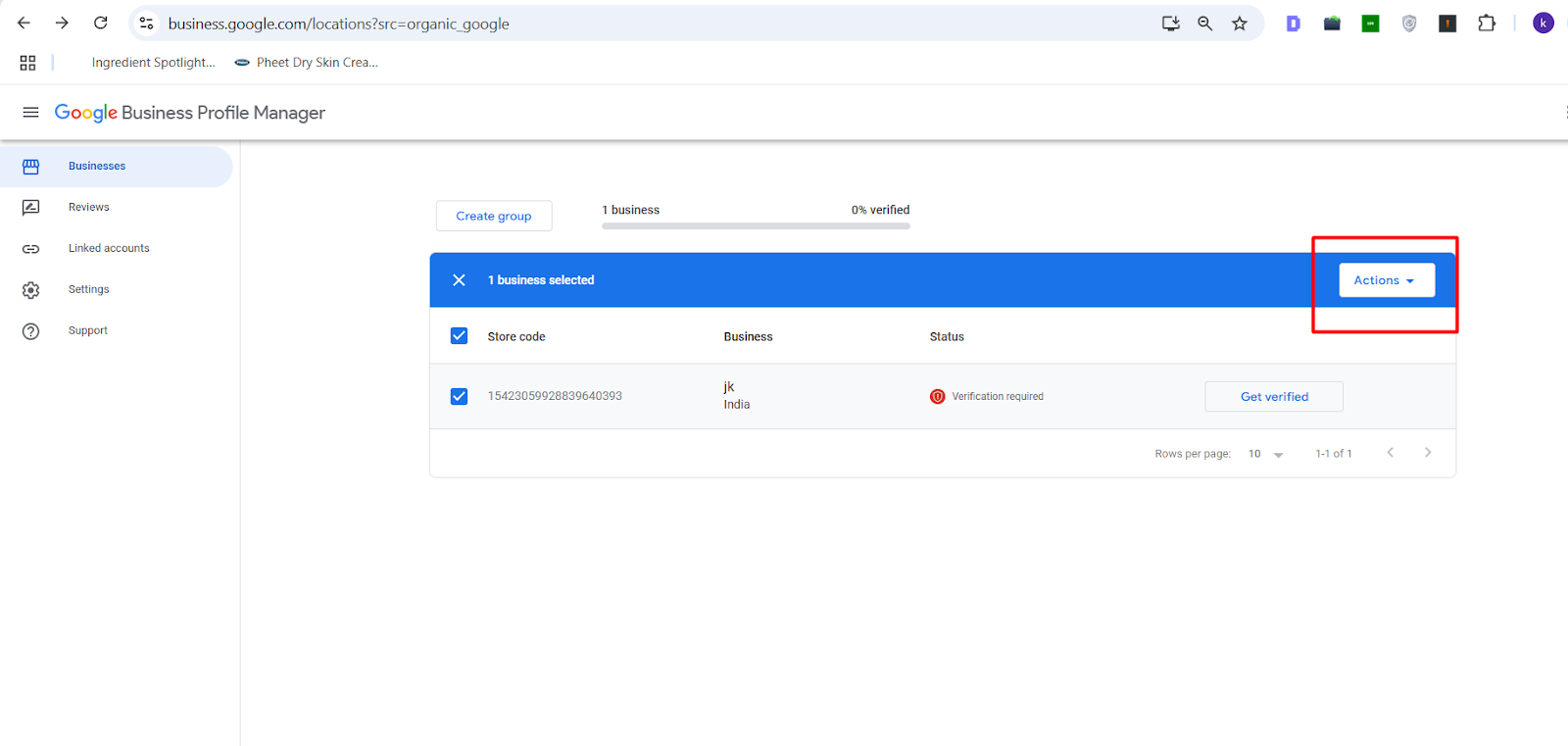The height and width of the screenshot is (746, 1568).
Task: Open the main hamburger menu
Action: (x=30, y=113)
